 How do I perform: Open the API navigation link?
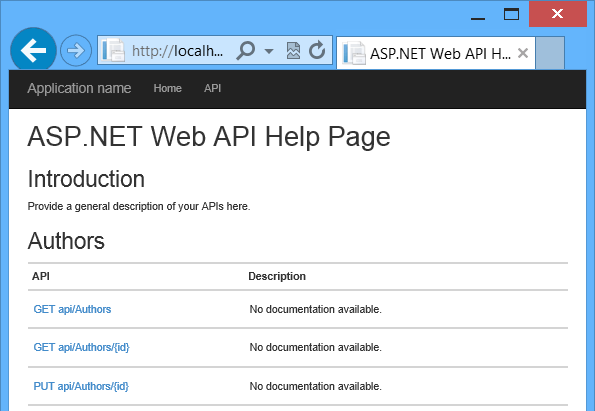pyautogui.click(x=212, y=88)
